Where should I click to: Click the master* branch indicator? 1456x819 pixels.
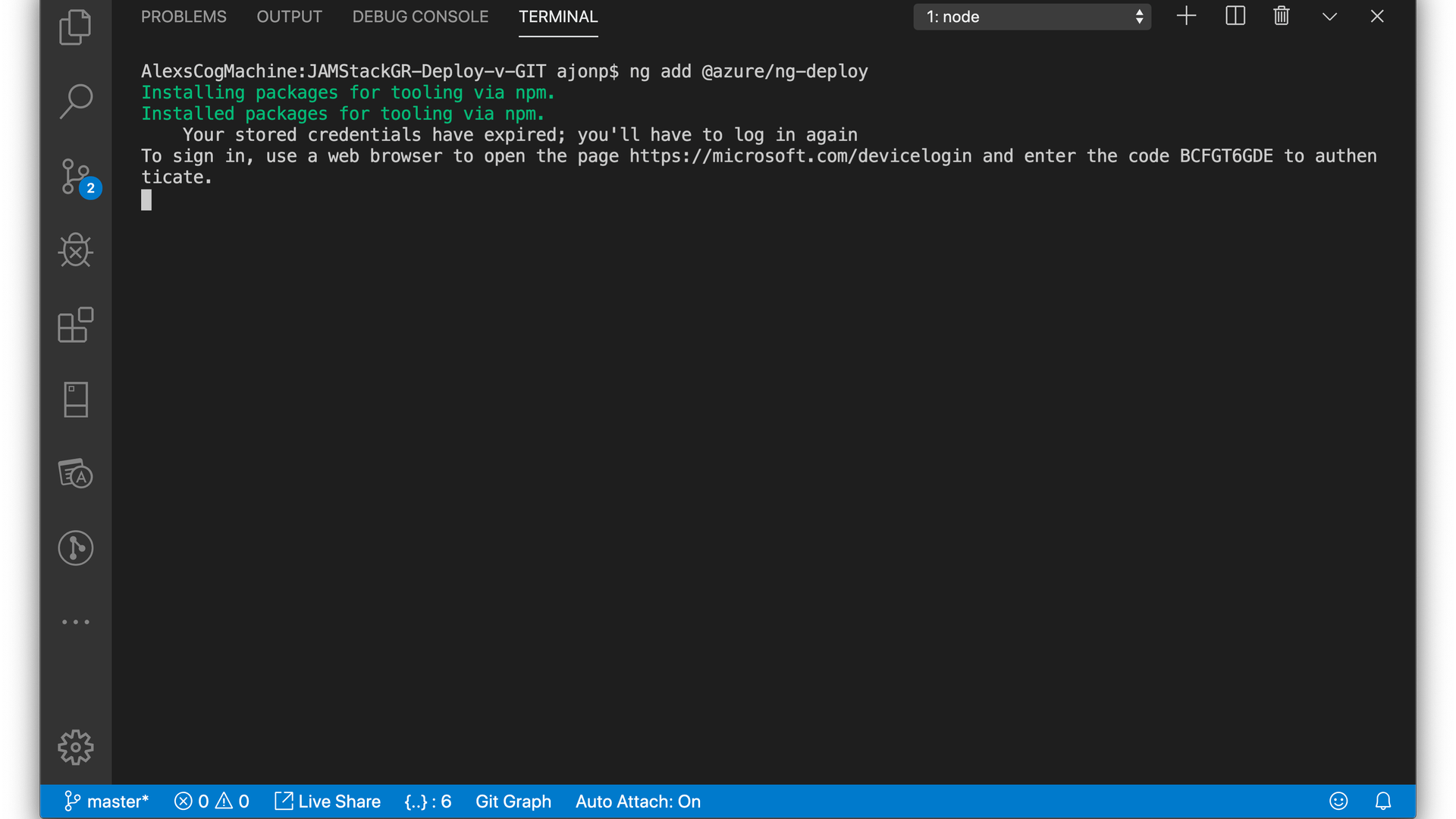tap(106, 802)
